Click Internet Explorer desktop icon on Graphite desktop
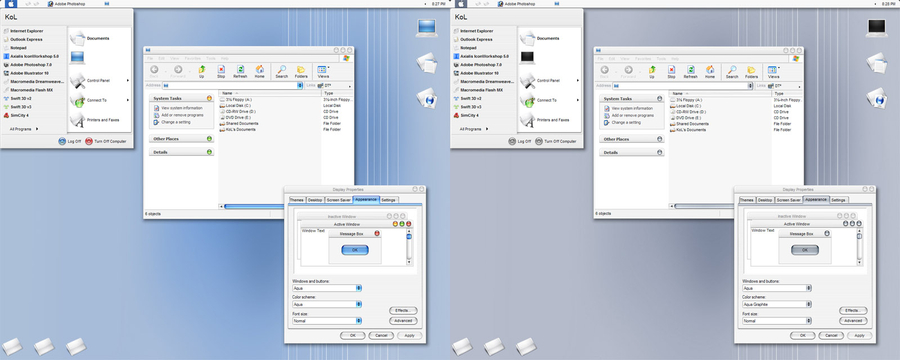Viewport: 900px width, 360px height. (876, 98)
